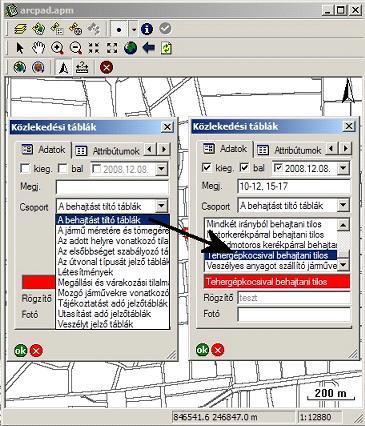
Task: Select 'Veszélyes anyagot szállító' list item
Action: click(x=271, y=266)
